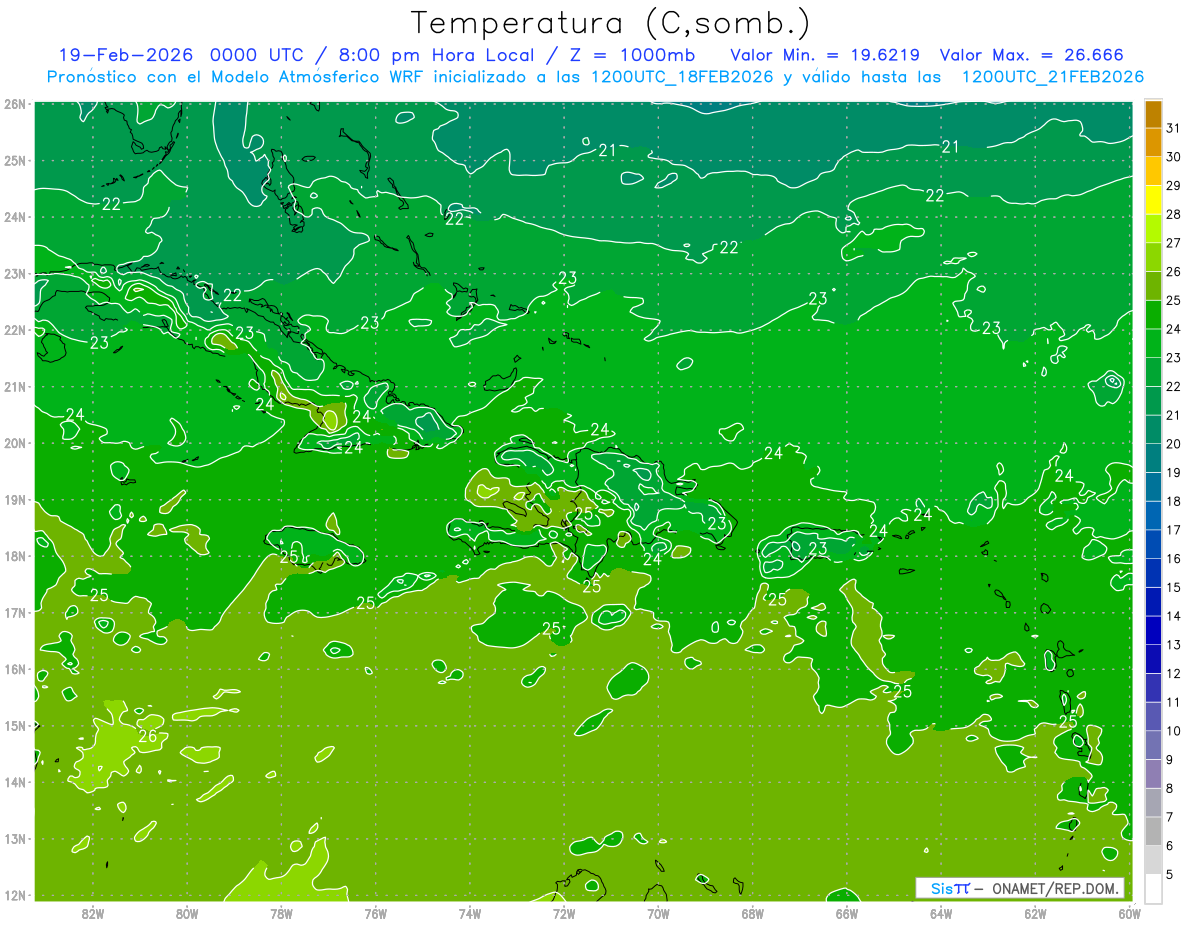The width and height of the screenshot is (1200, 927).
Task: Click the longitude axis label "78W"
Action: (281, 913)
